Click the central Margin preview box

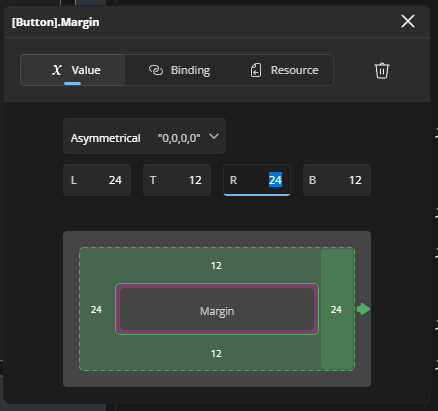[217, 309]
